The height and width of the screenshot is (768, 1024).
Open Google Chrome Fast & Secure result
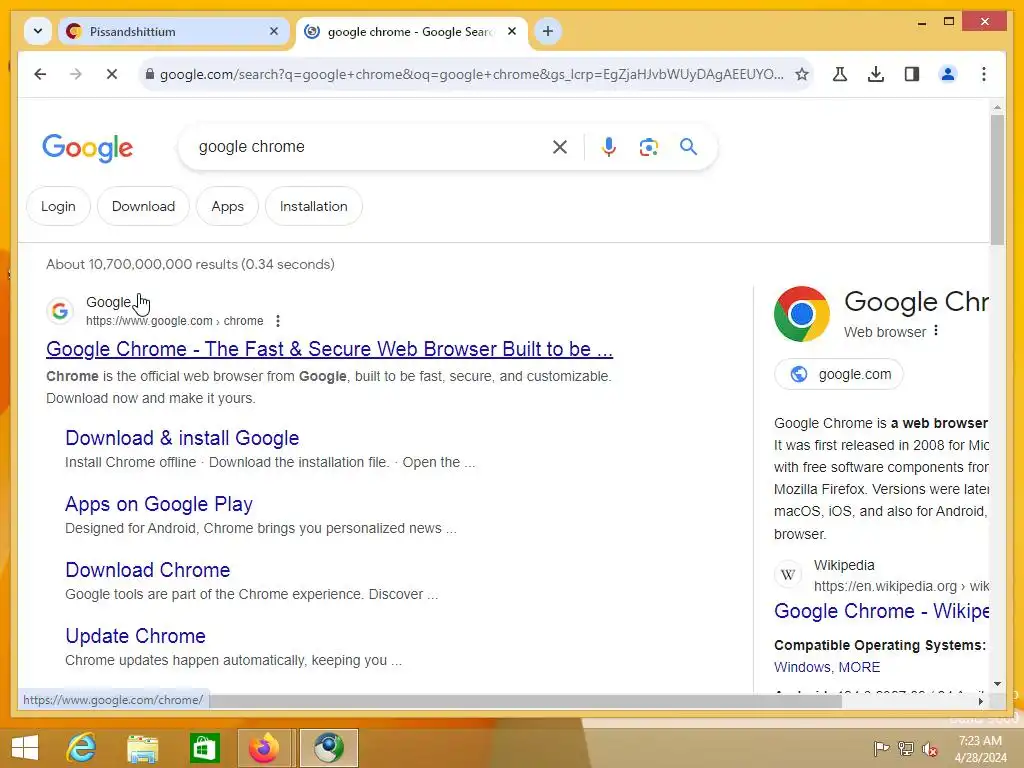[x=329, y=349]
